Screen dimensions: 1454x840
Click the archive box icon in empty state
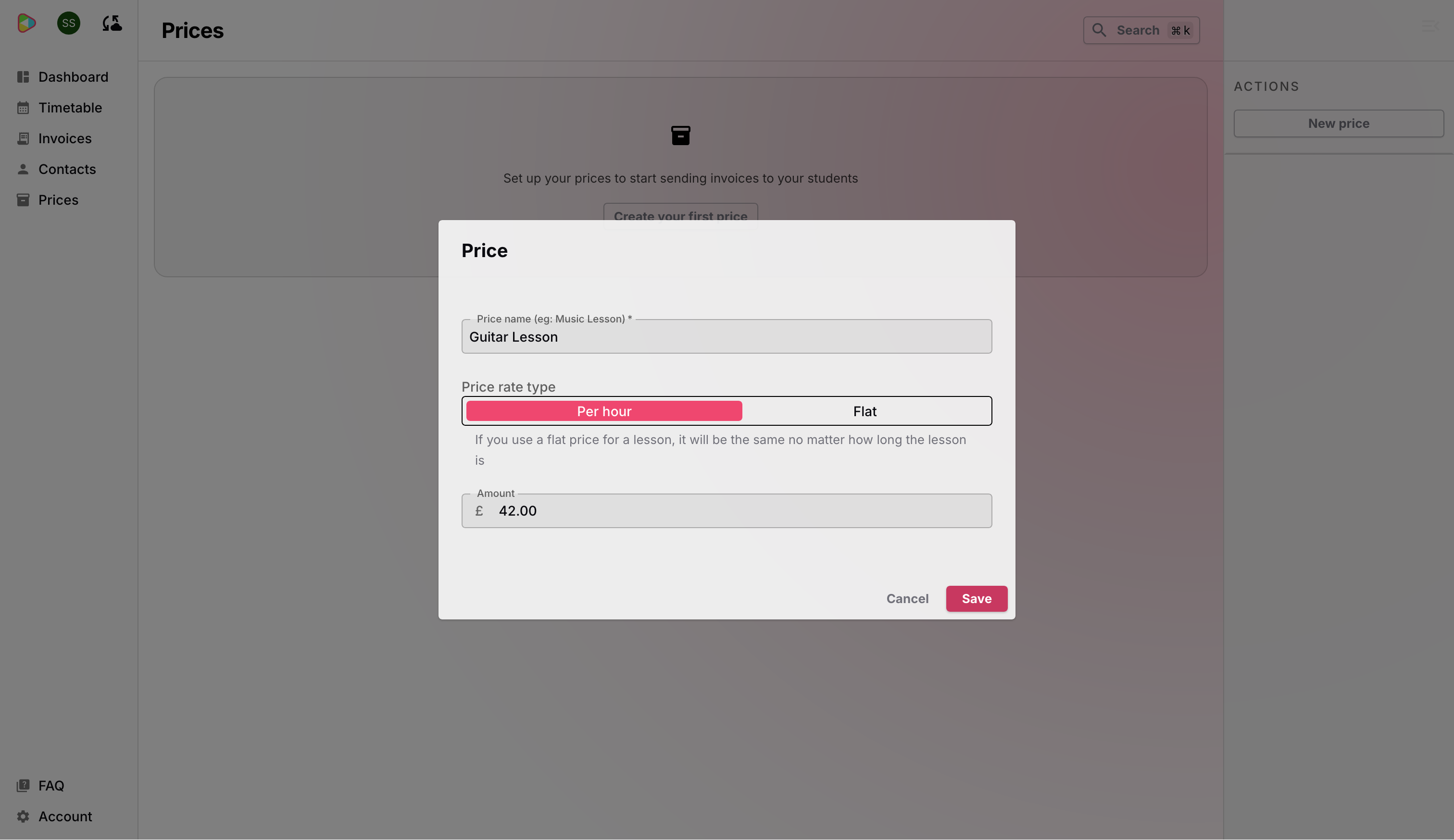(681, 136)
